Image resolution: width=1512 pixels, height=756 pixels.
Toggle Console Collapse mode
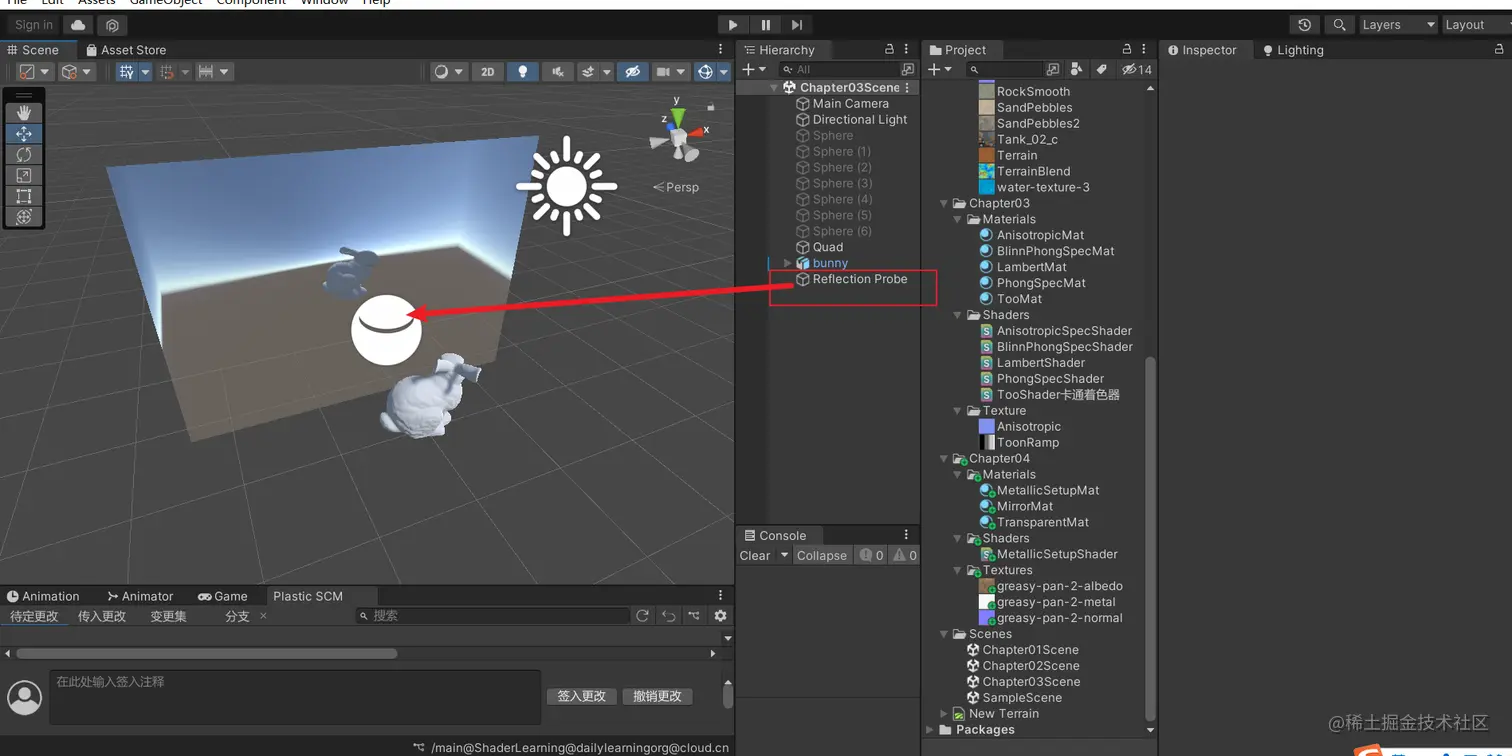click(821, 556)
